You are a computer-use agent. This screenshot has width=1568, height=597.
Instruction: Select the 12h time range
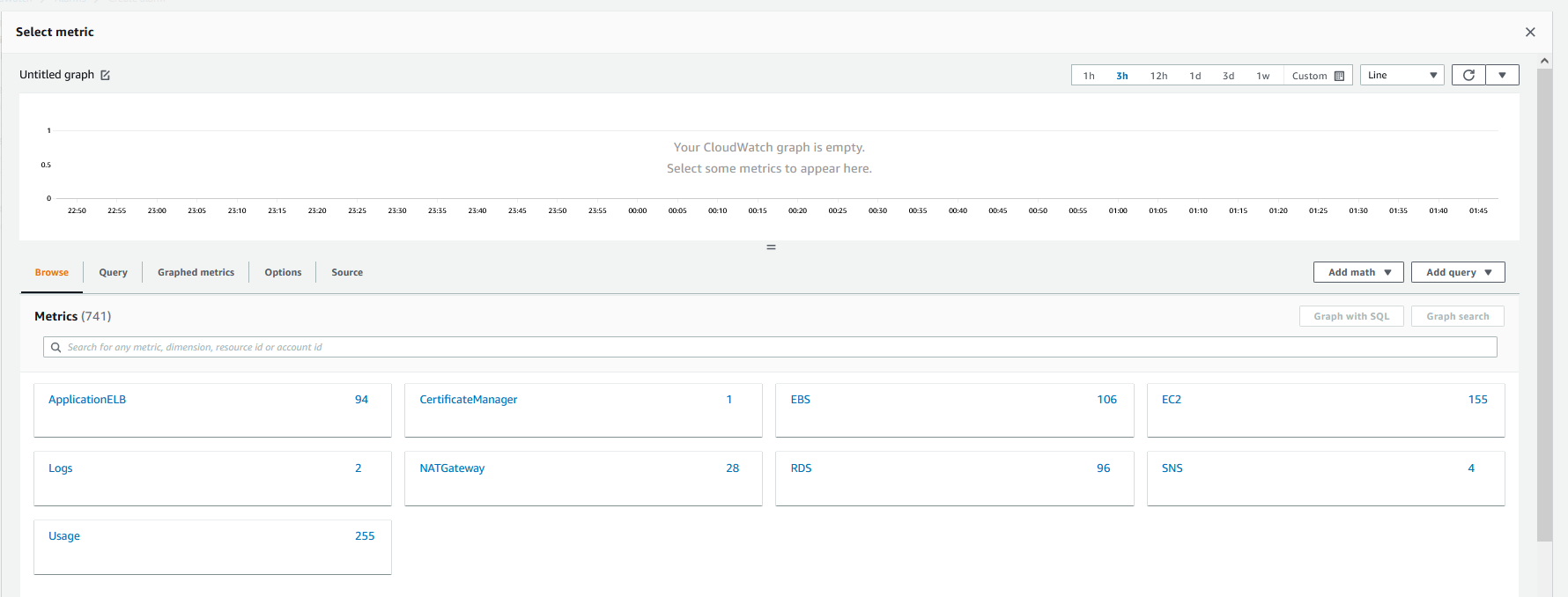(x=1158, y=76)
